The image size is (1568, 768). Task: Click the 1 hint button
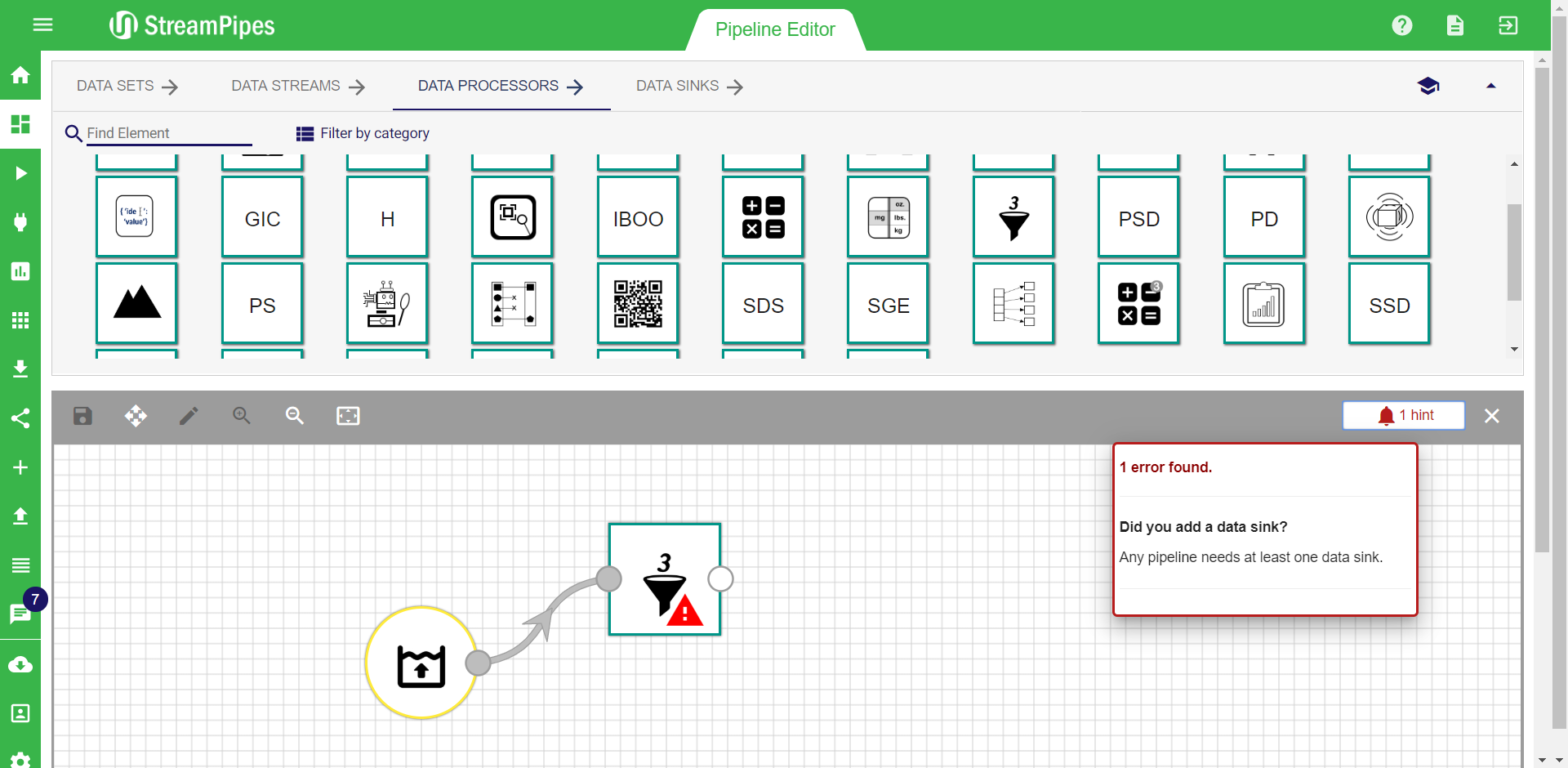point(1403,415)
